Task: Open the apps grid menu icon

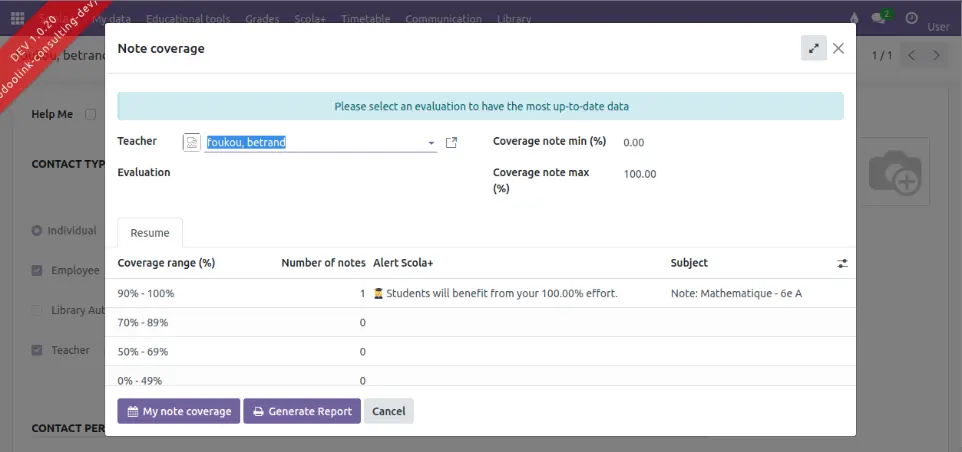Action: (x=17, y=18)
